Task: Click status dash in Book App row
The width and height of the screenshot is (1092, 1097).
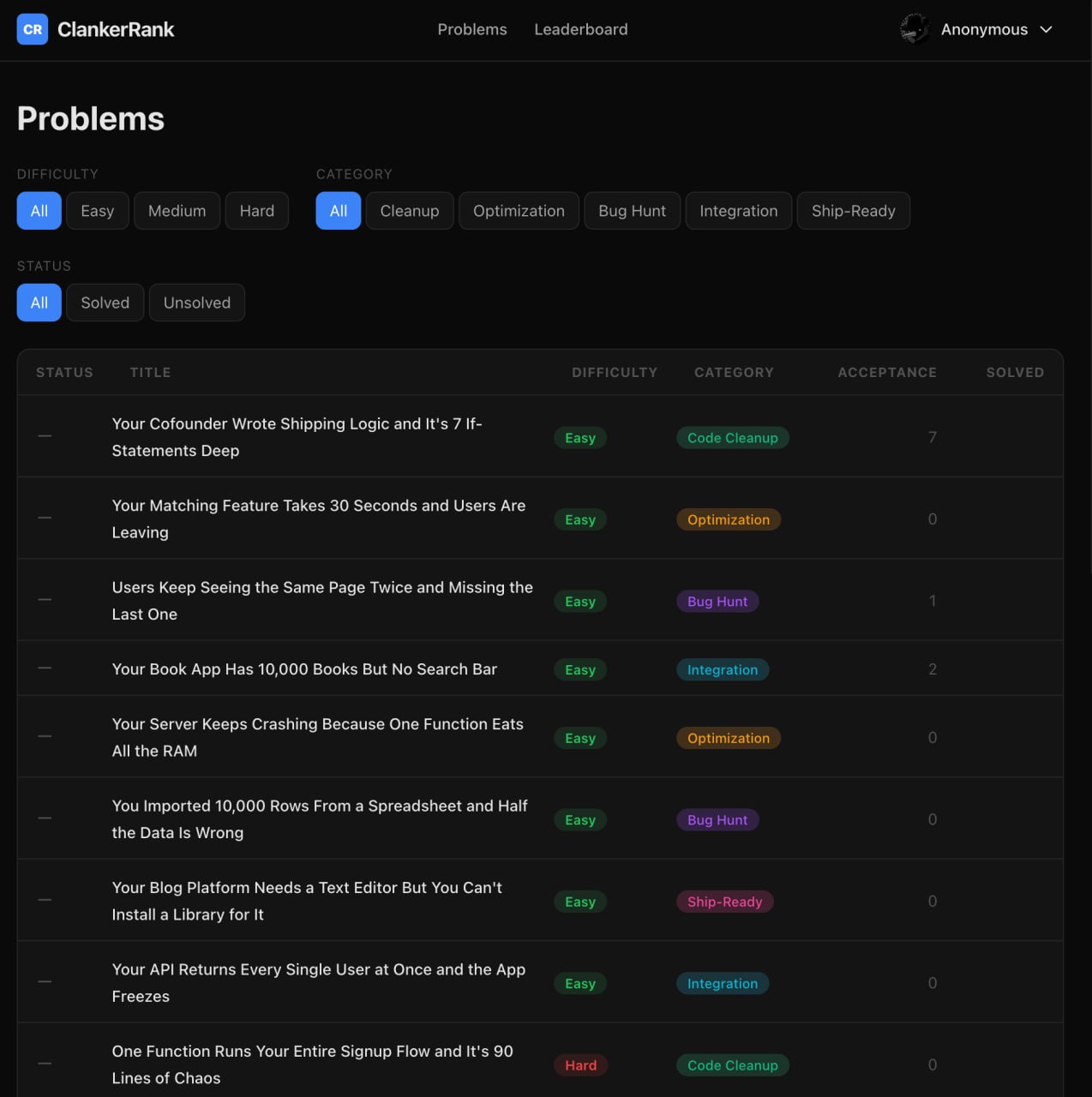Action: pyautogui.click(x=45, y=668)
